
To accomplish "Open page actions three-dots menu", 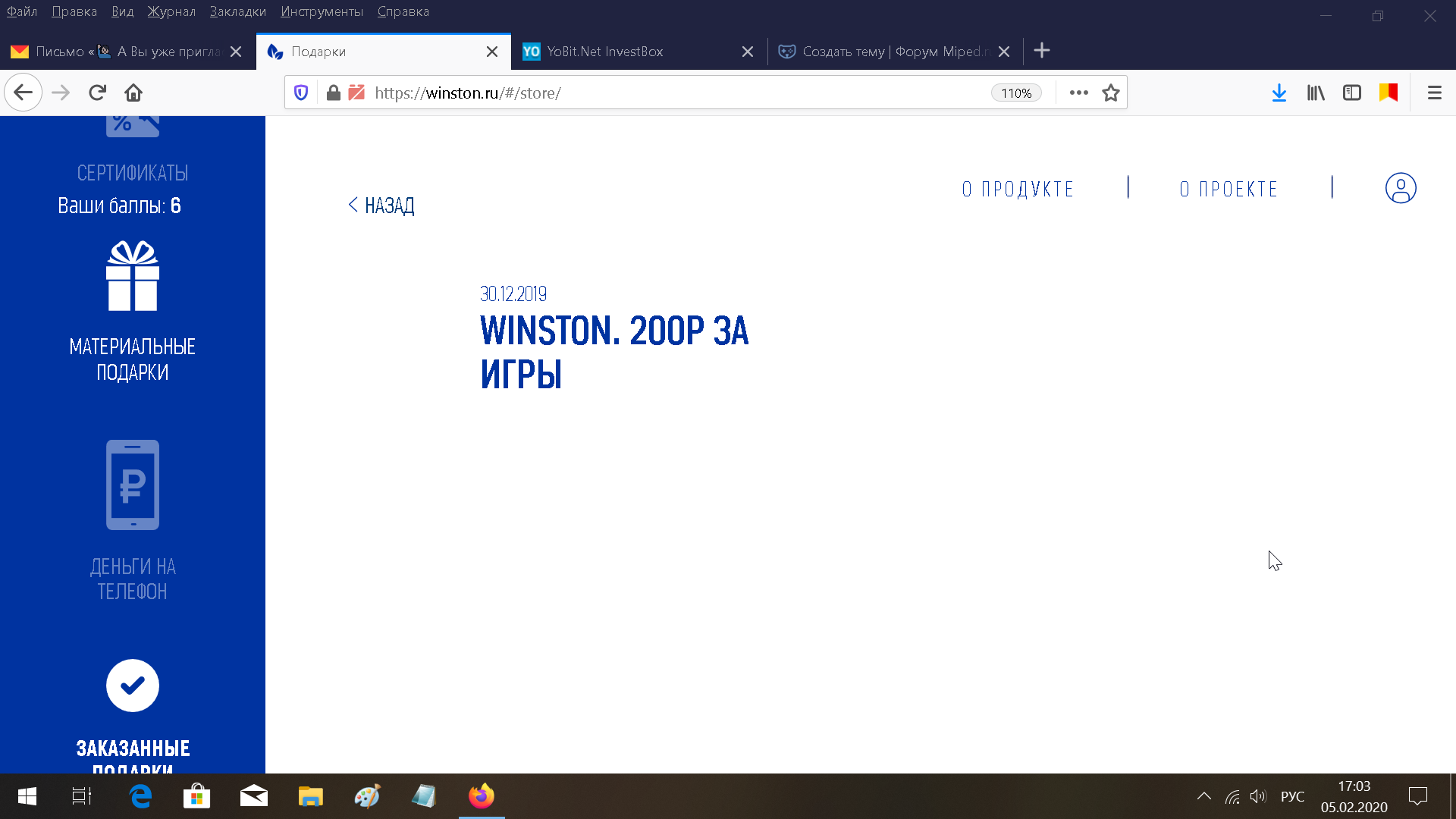I will pos(1078,93).
